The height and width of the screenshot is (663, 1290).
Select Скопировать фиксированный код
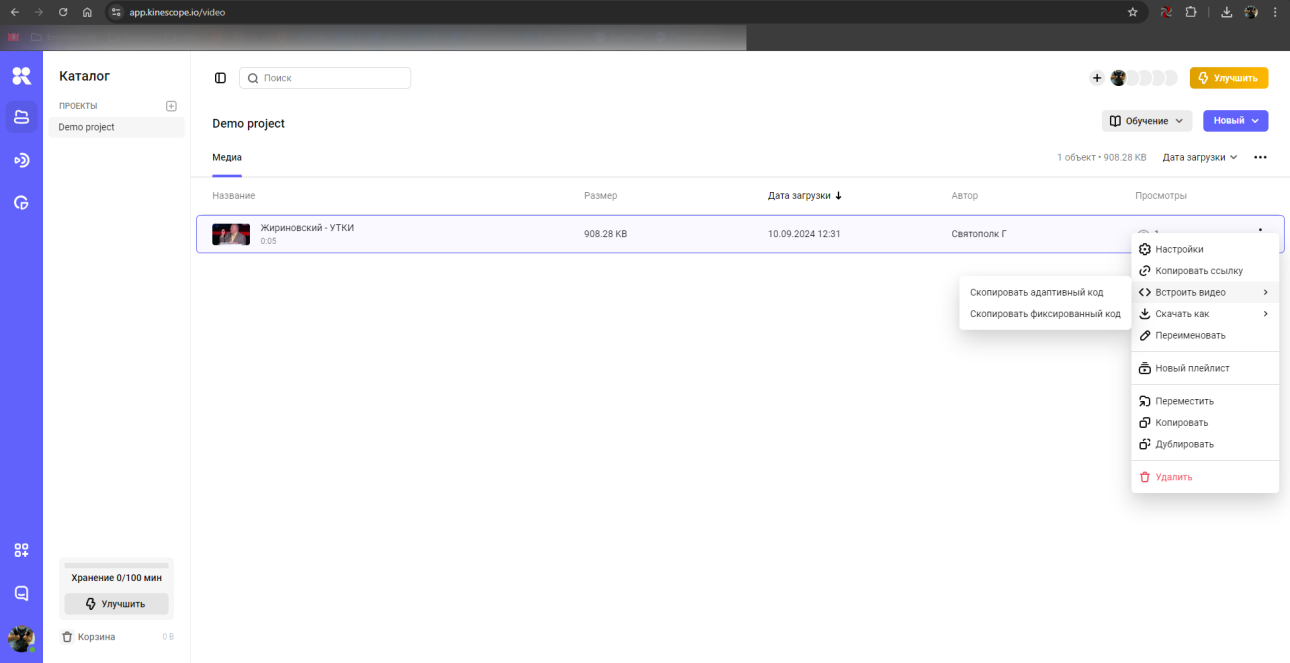[1045, 314]
